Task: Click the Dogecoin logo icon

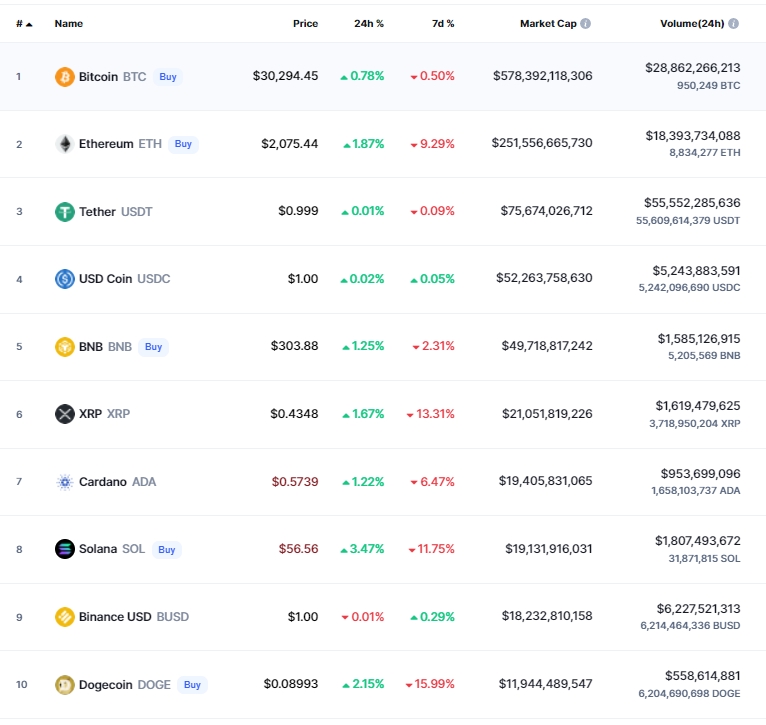Action: pyautogui.click(x=64, y=685)
